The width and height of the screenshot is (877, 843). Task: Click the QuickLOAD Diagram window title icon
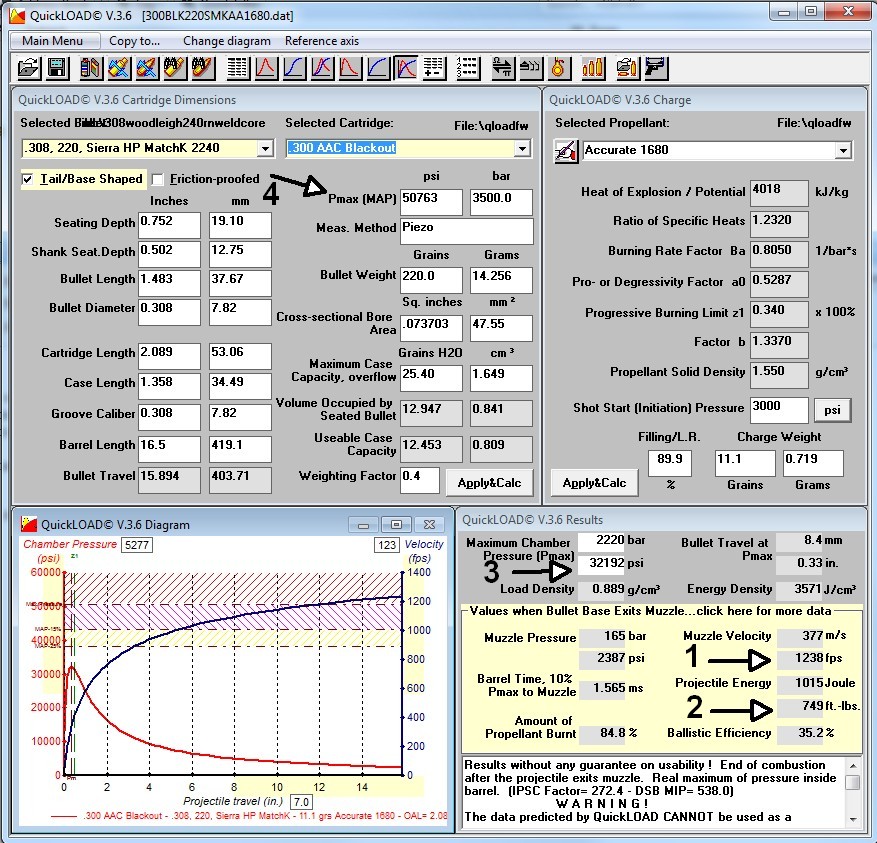coord(29,524)
